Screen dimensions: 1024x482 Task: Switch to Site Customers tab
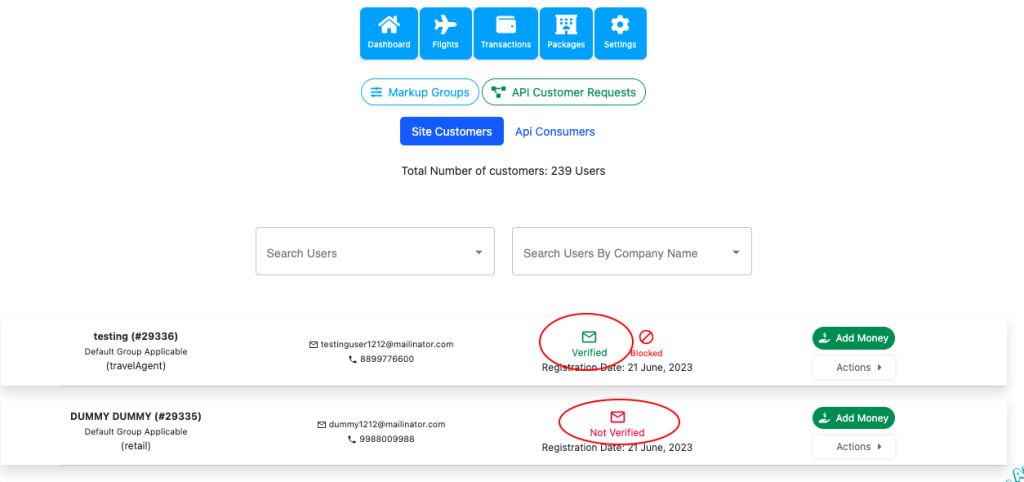coord(451,131)
